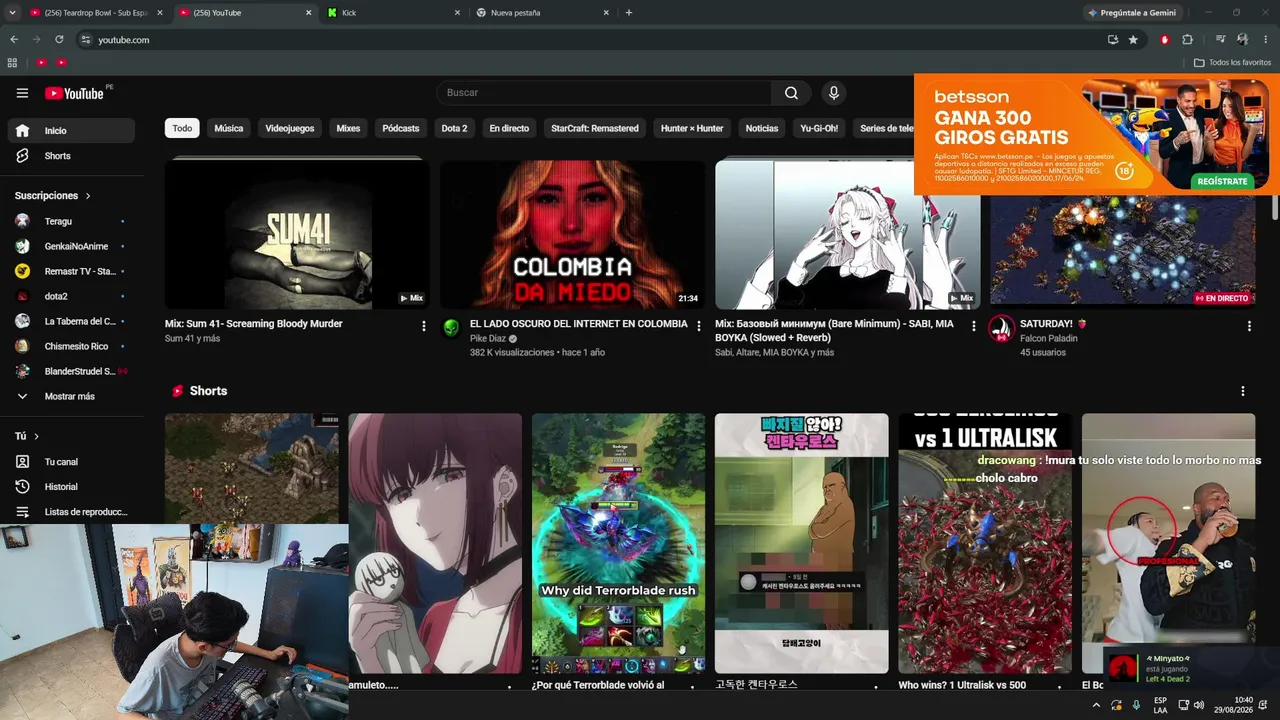Bookmark this page with the star icon

1133,40
